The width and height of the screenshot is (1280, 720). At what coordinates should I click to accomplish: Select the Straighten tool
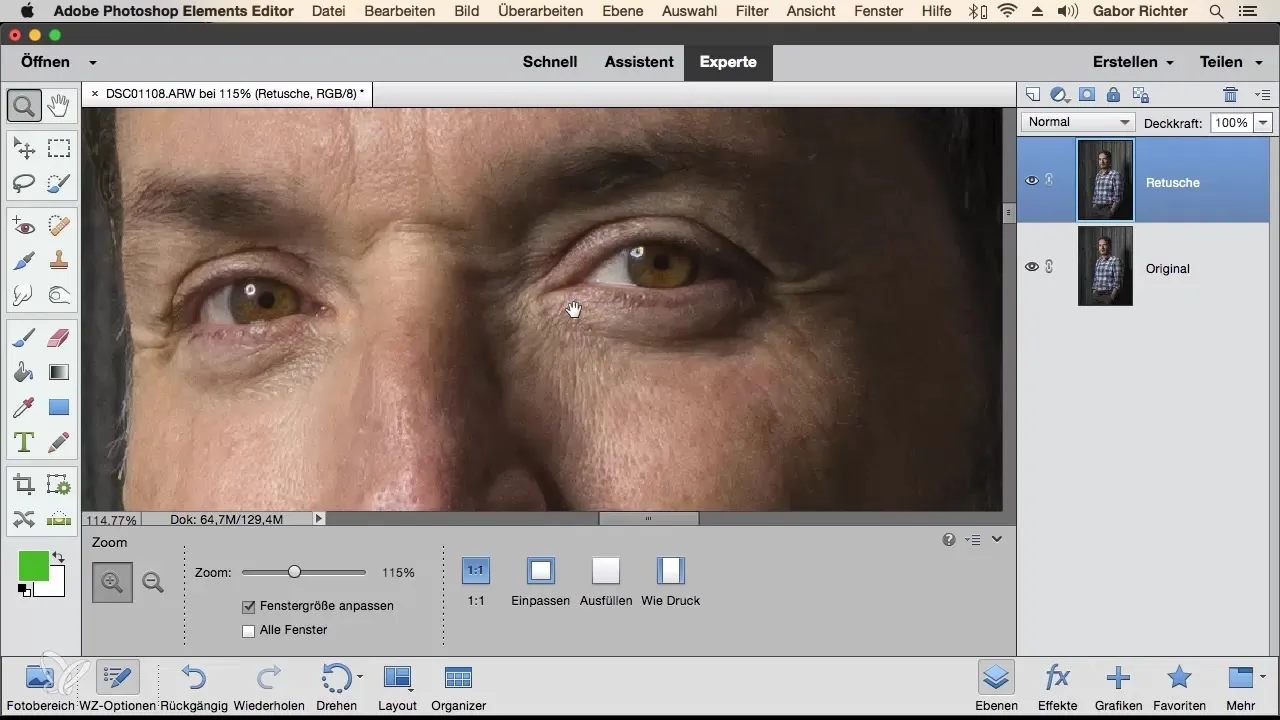tap(59, 519)
